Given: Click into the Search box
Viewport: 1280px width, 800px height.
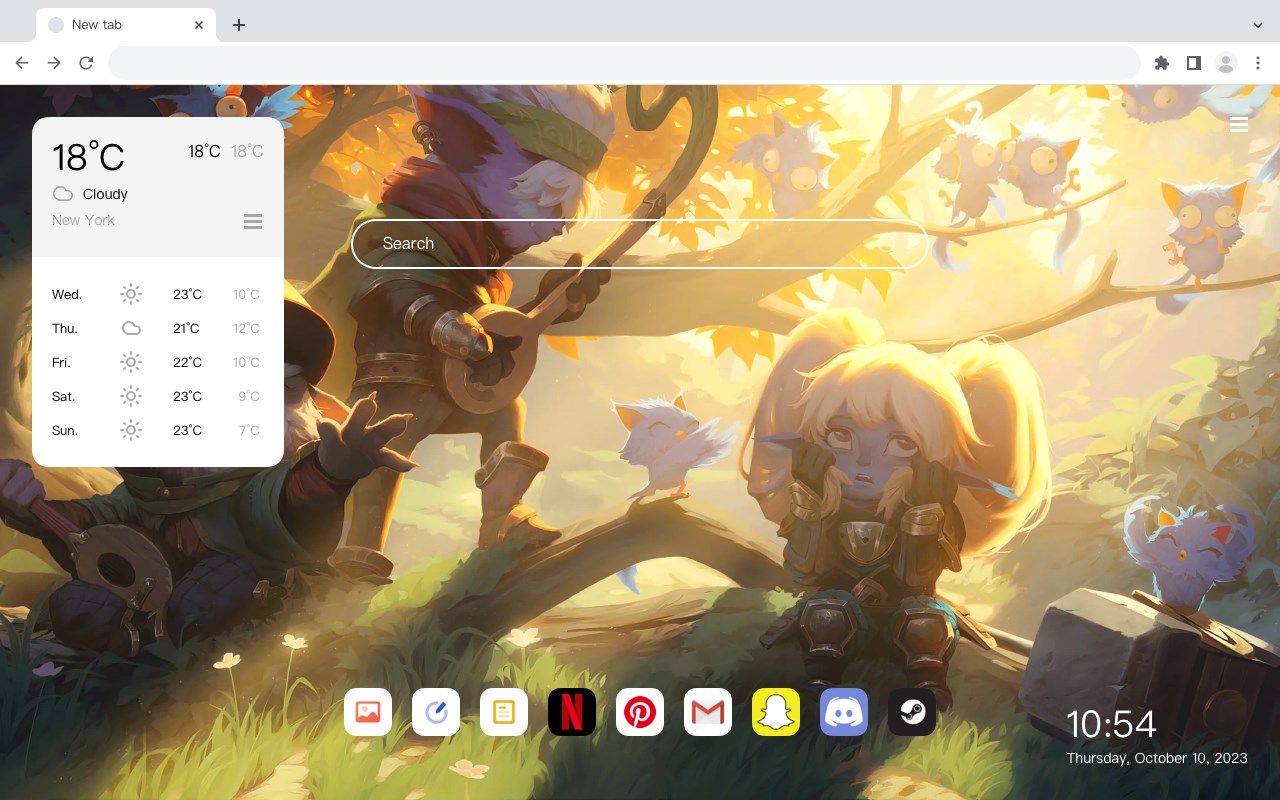Looking at the screenshot, I should coord(640,243).
